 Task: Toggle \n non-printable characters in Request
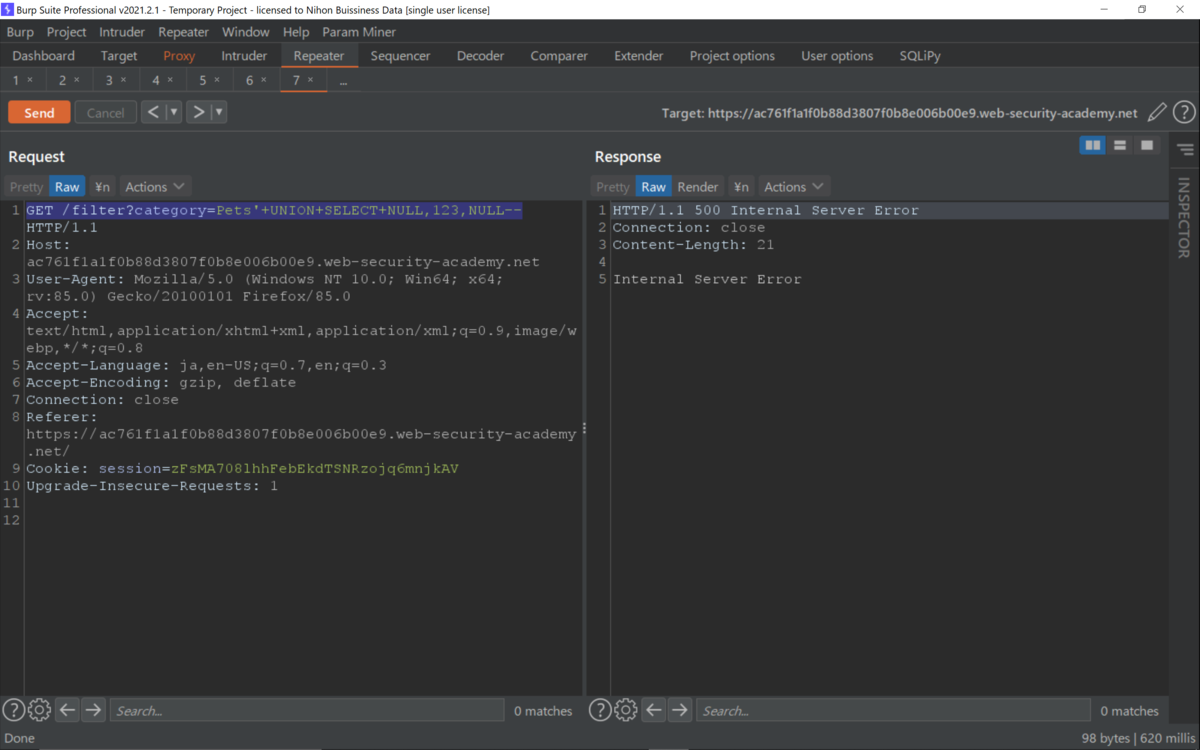(102, 187)
